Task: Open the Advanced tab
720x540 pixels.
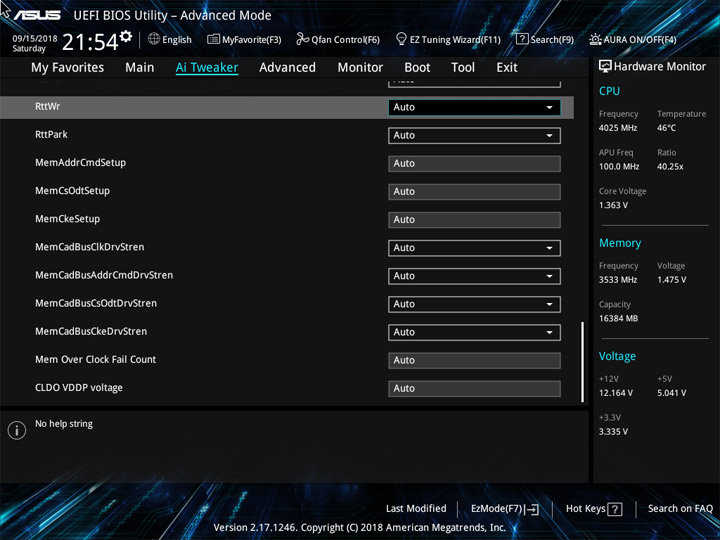Action: tap(287, 68)
